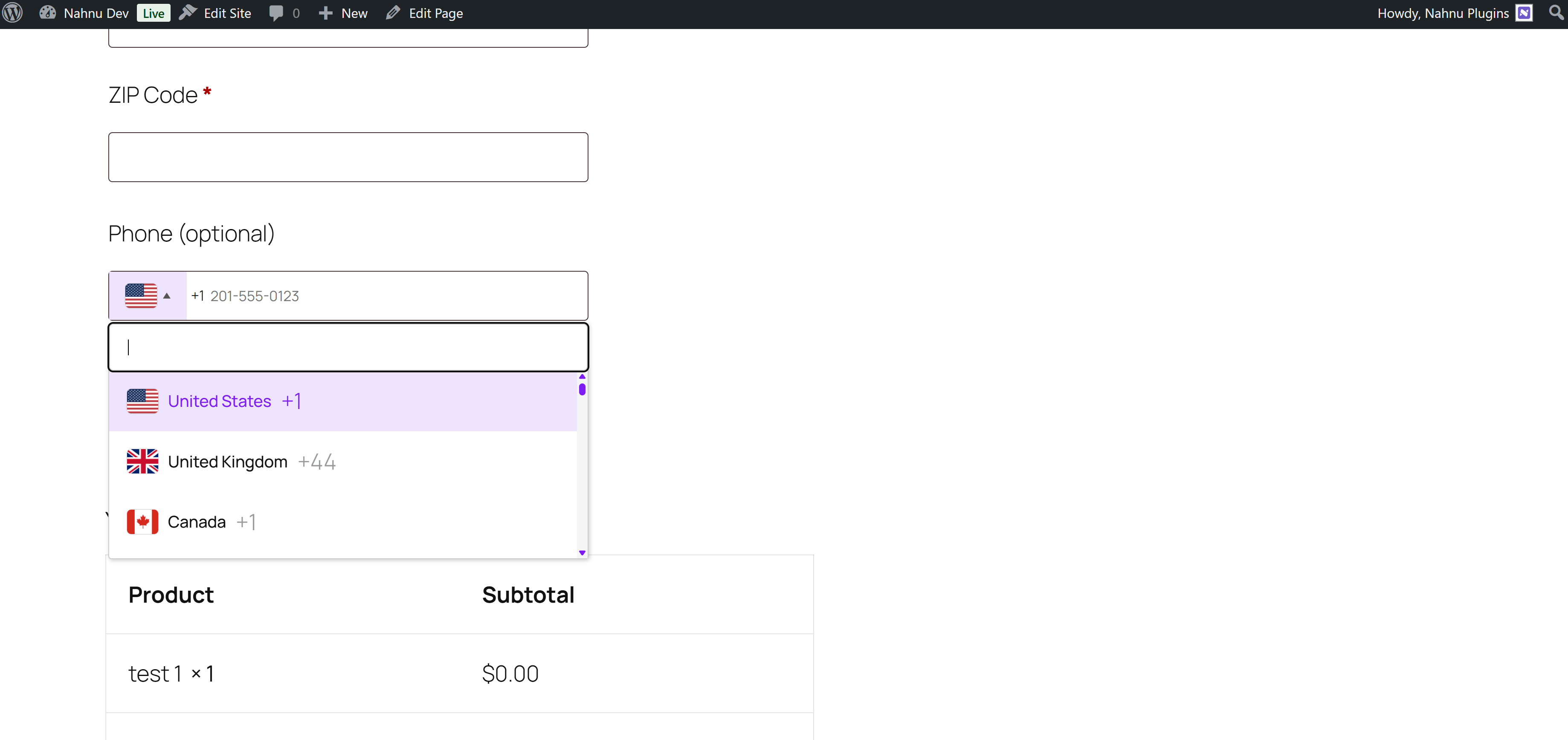Click the Edit Page link

437,13
